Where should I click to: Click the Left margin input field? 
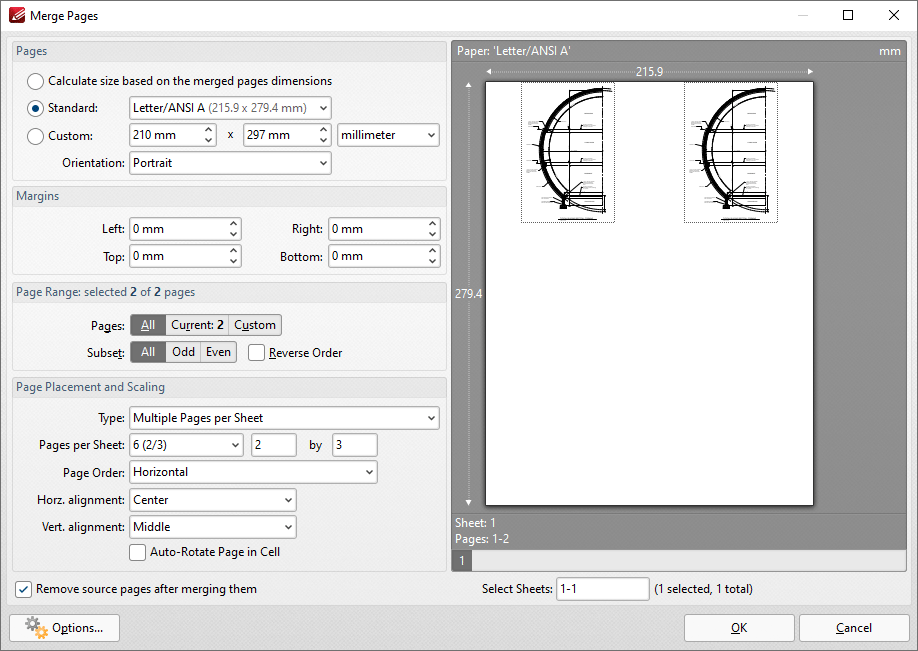click(x=179, y=229)
